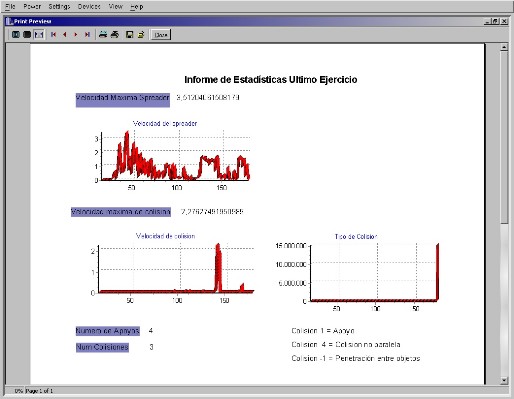Open the Devices menu
Image resolution: width=514 pixels, height=399 pixels.
tap(89, 6)
